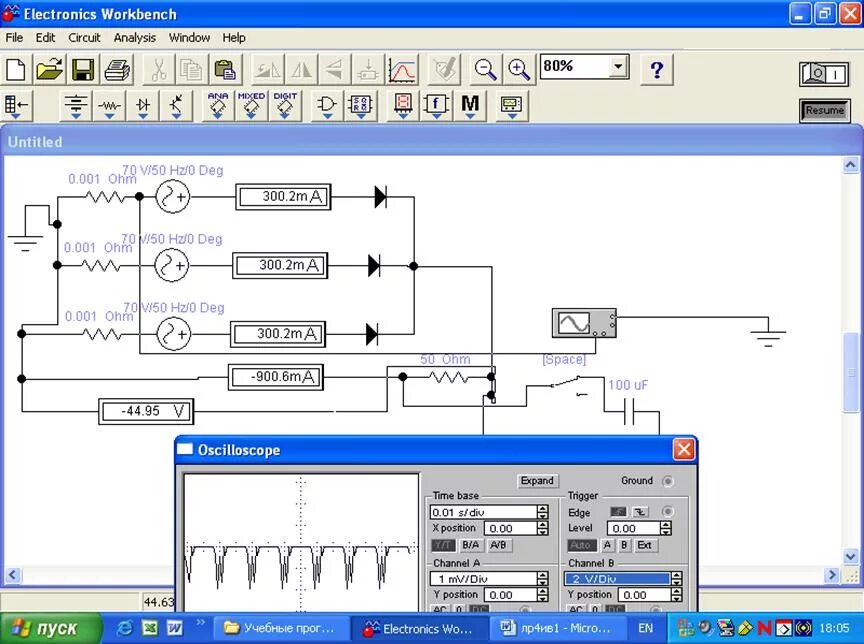Open the Display Graphs icon
Screen dimensions: 864x644
click(402, 69)
